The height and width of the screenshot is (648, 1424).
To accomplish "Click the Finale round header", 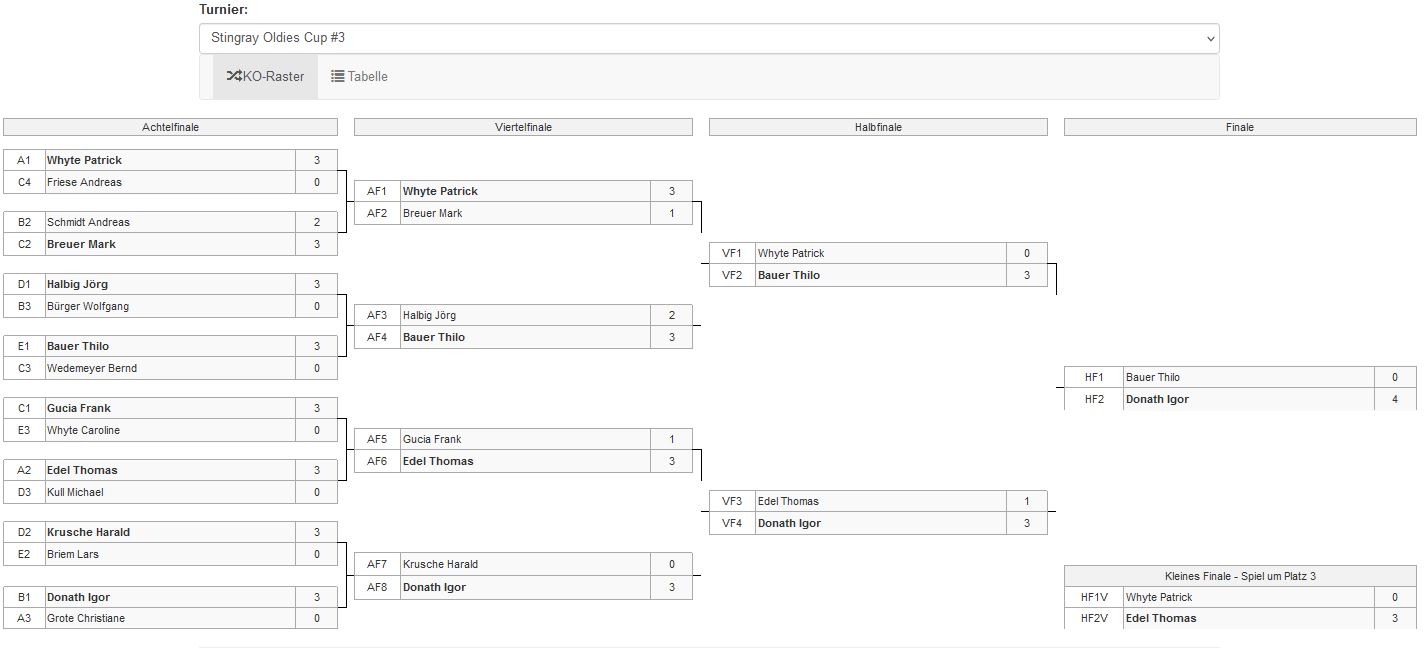I will point(1239,127).
